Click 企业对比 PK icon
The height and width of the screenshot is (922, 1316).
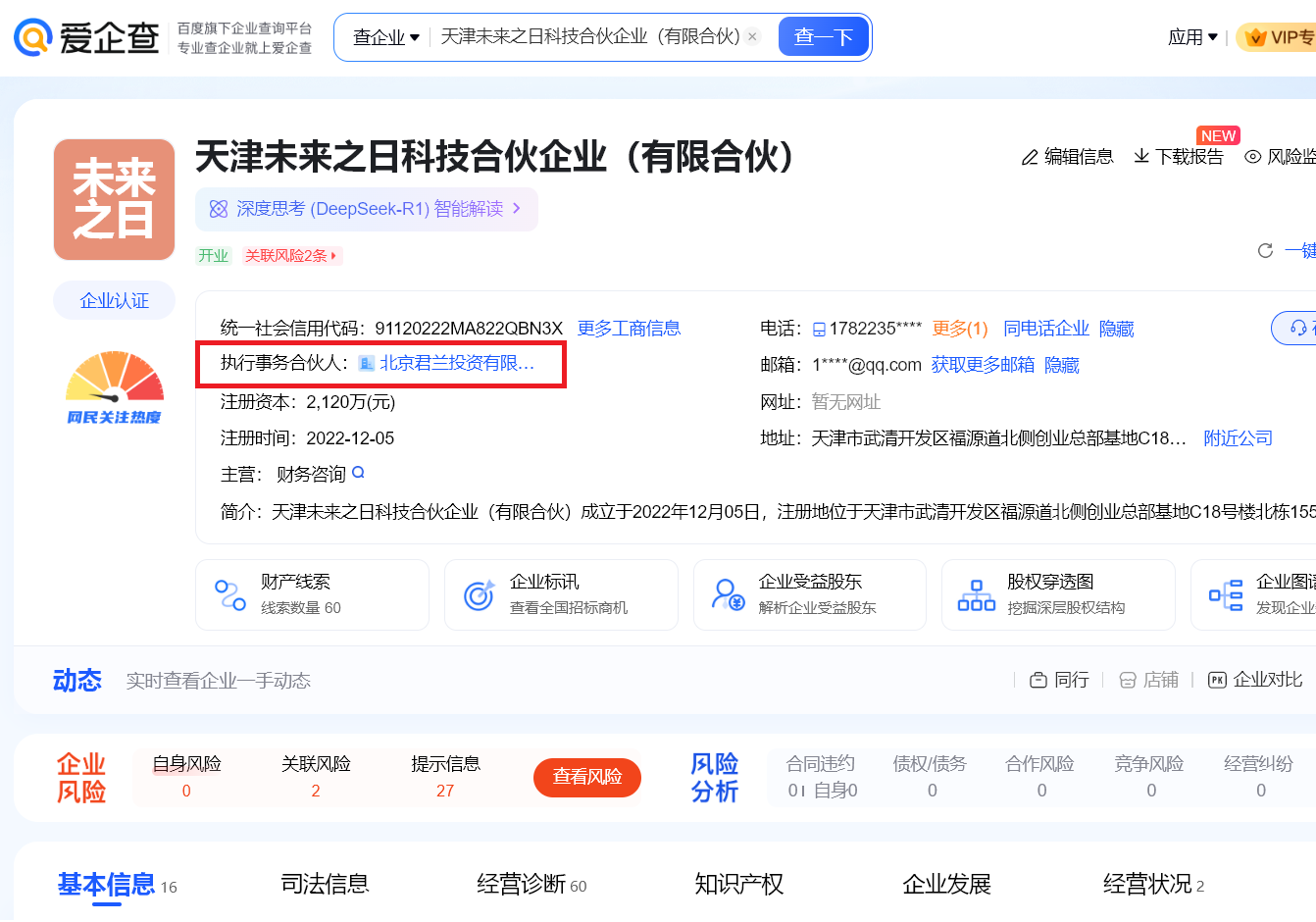1217,680
